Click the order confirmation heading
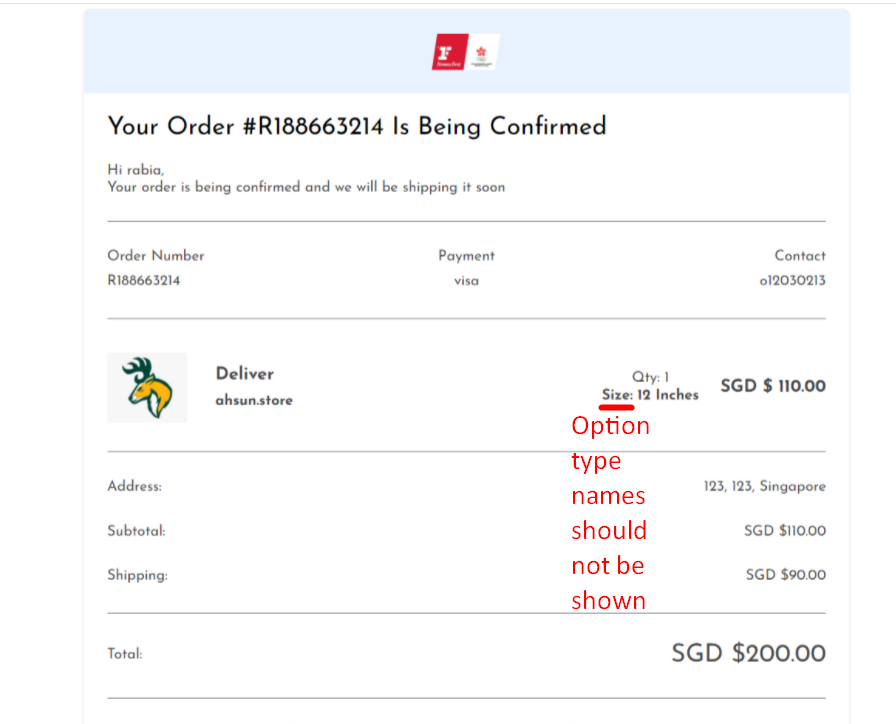Screen dimensions: 896x724 pyautogui.click(x=357, y=126)
